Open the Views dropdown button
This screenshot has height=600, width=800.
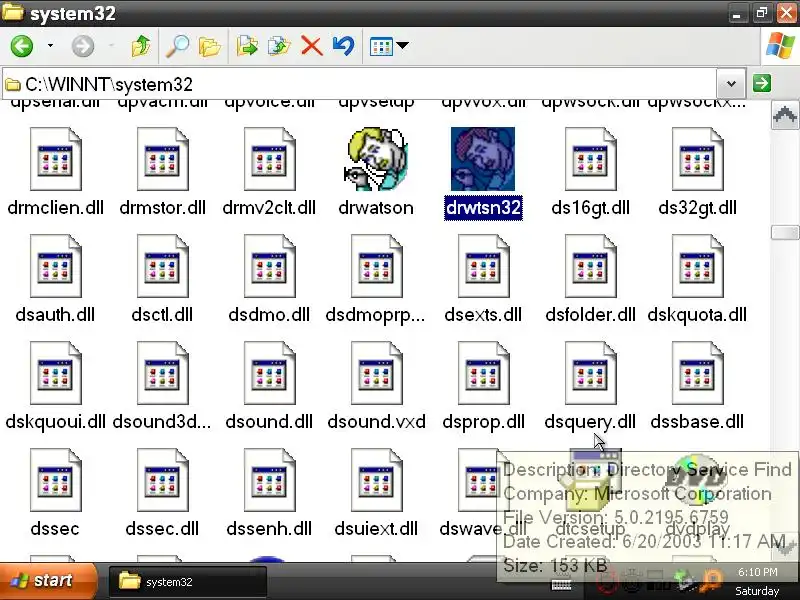(x=389, y=46)
